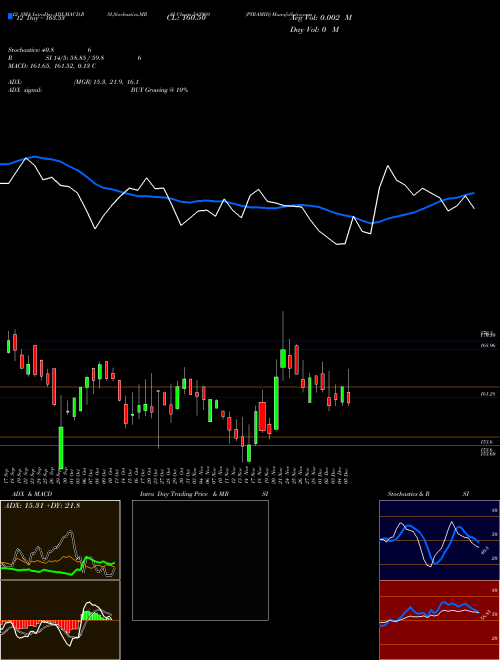Viewport: 500px width, 660px height.
Task: Select the 'CL: 160.50' closing price text
Action: tap(186, 18)
